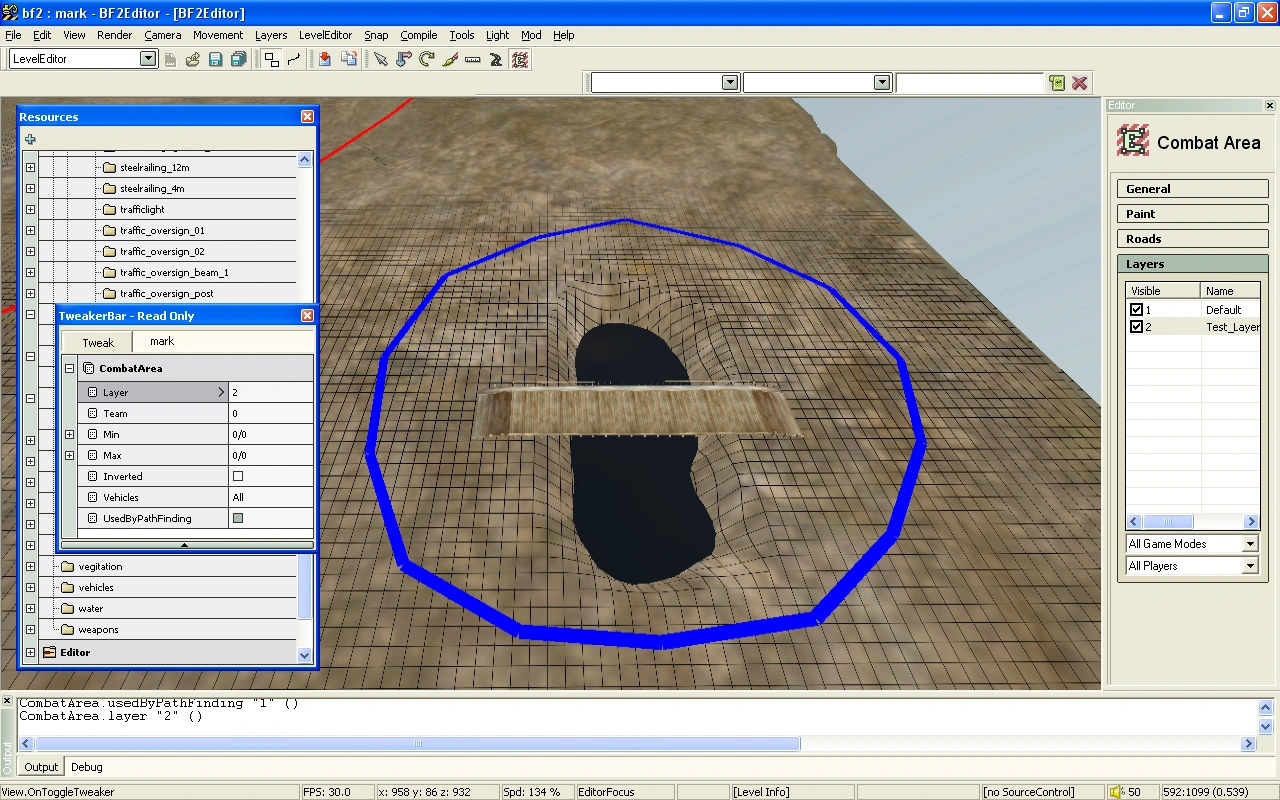Open the Paint section in Editor panel

[1193, 214]
